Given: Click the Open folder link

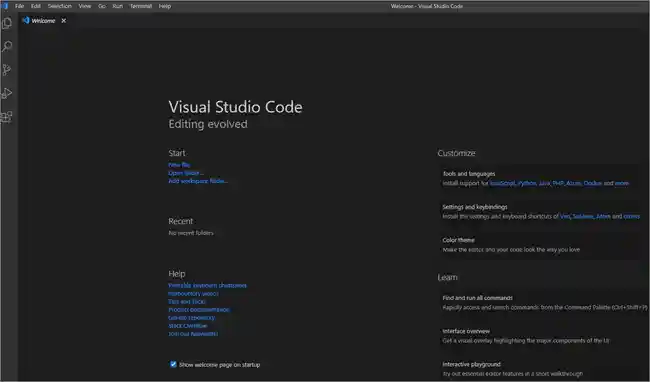Looking at the screenshot, I should pyautogui.click(x=186, y=173).
